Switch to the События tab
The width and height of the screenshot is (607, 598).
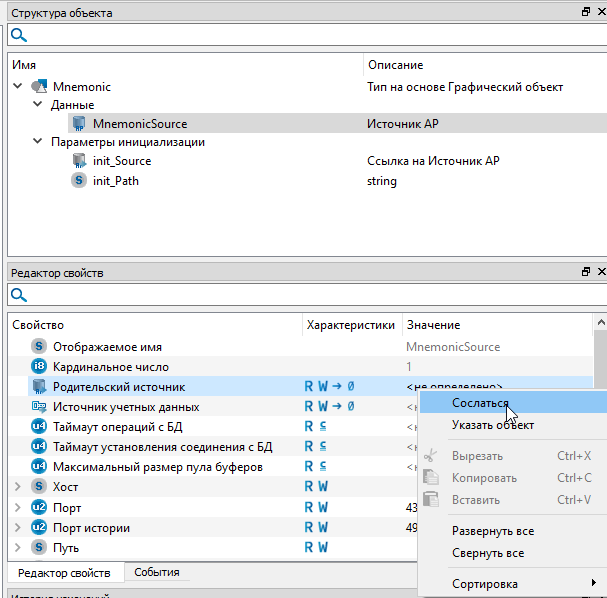pyautogui.click(x=157, y=573)
